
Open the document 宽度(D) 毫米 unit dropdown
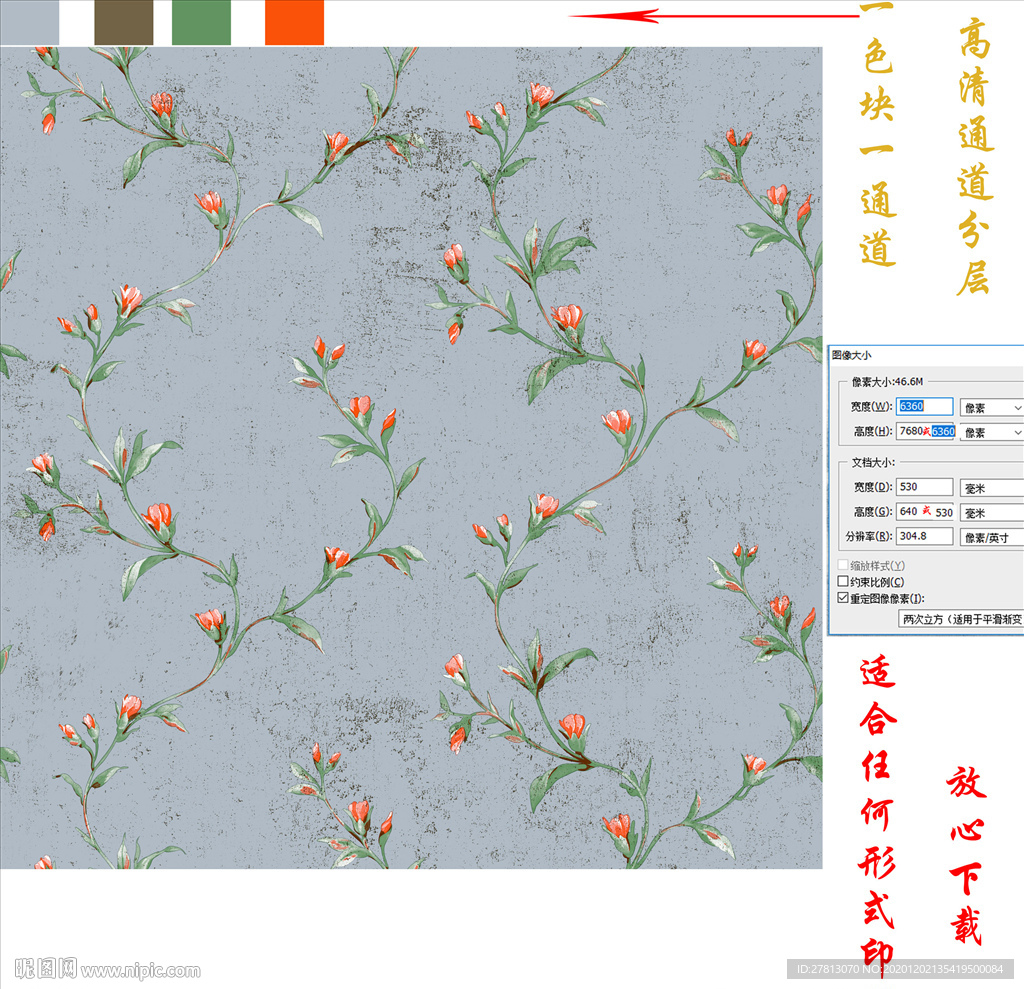[991, 488]
